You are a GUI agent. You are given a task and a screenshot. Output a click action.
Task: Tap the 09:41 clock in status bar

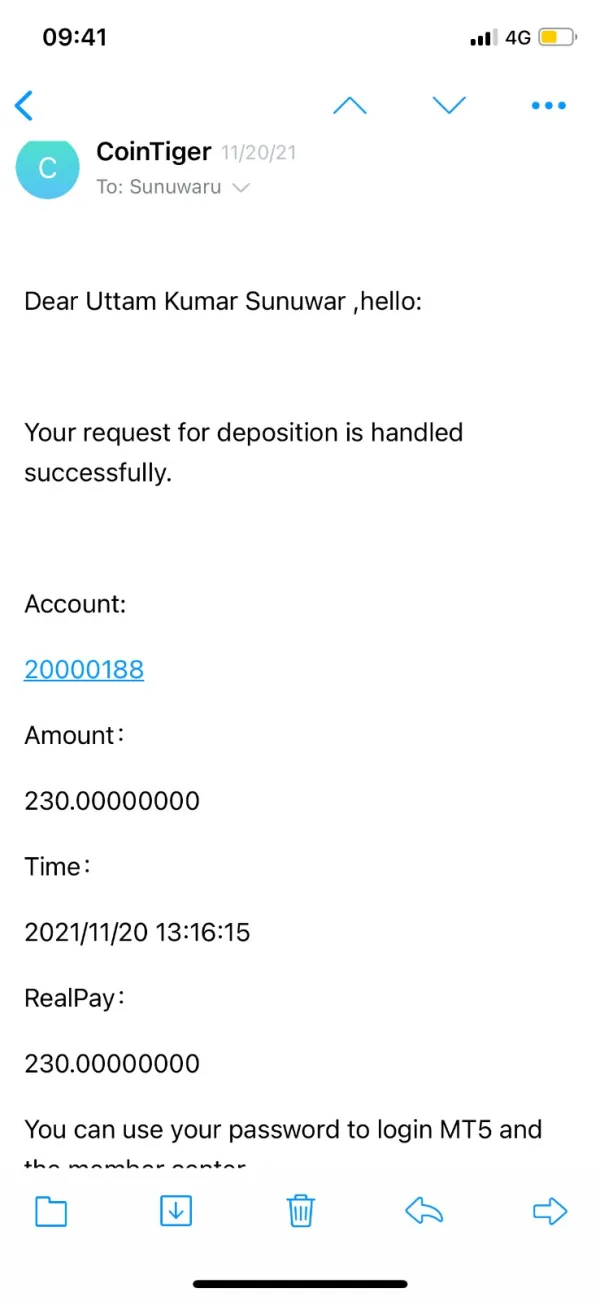coord(74,38)
